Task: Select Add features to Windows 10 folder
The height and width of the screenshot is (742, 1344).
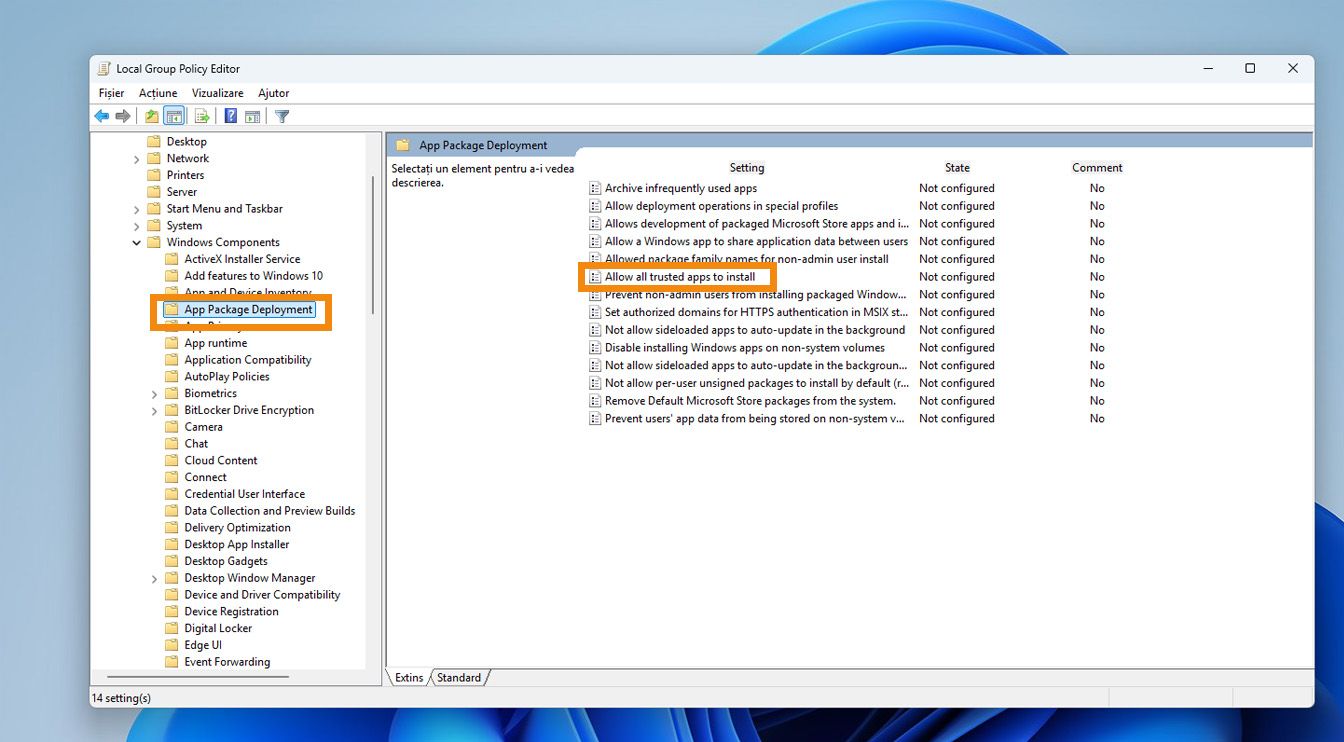Action: pos(254,276)
